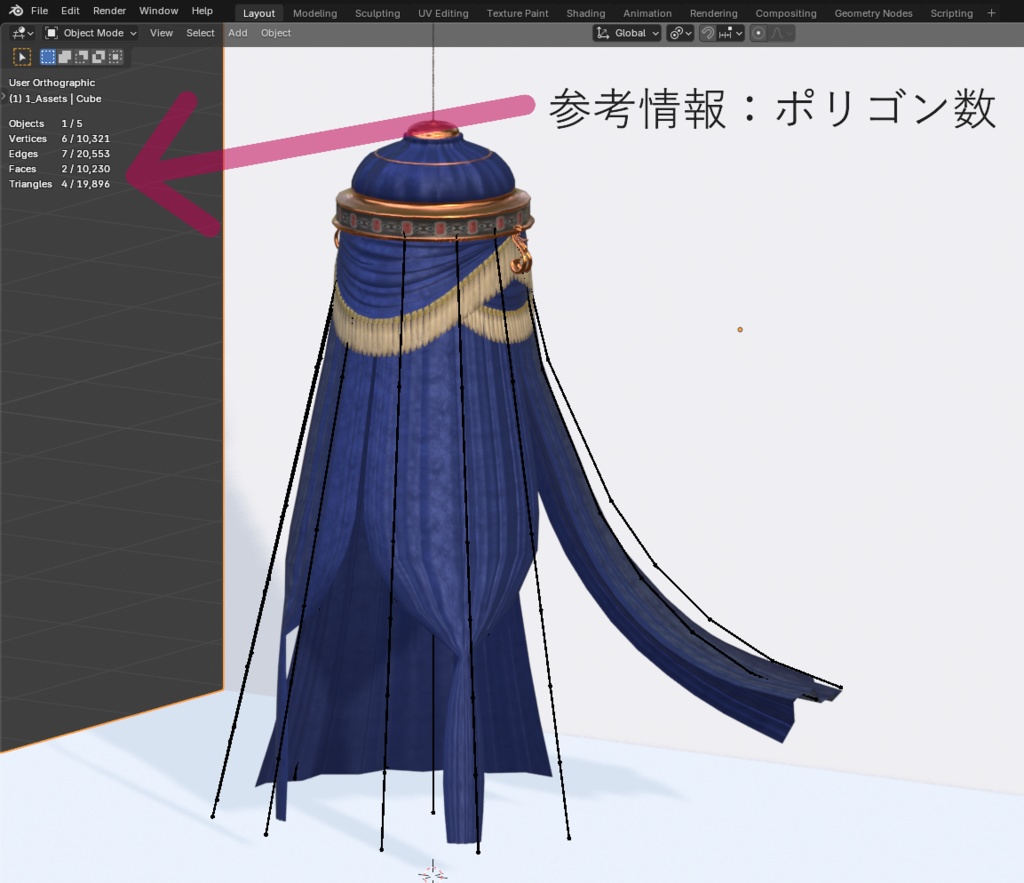Open the File menu
Viewport: 1024px width, 883px height.
39,10
